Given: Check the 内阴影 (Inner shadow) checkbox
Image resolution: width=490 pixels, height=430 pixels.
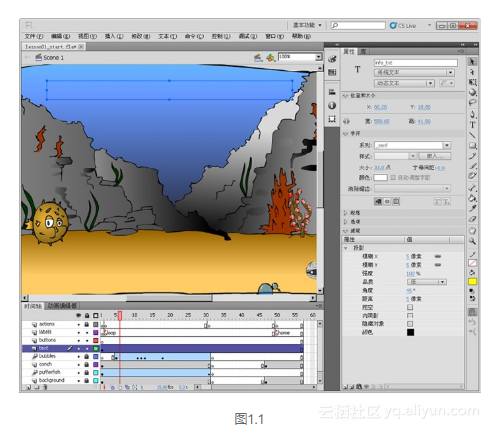Looking at the screenshot, I should pyautogui.click(x=410, y=315).
